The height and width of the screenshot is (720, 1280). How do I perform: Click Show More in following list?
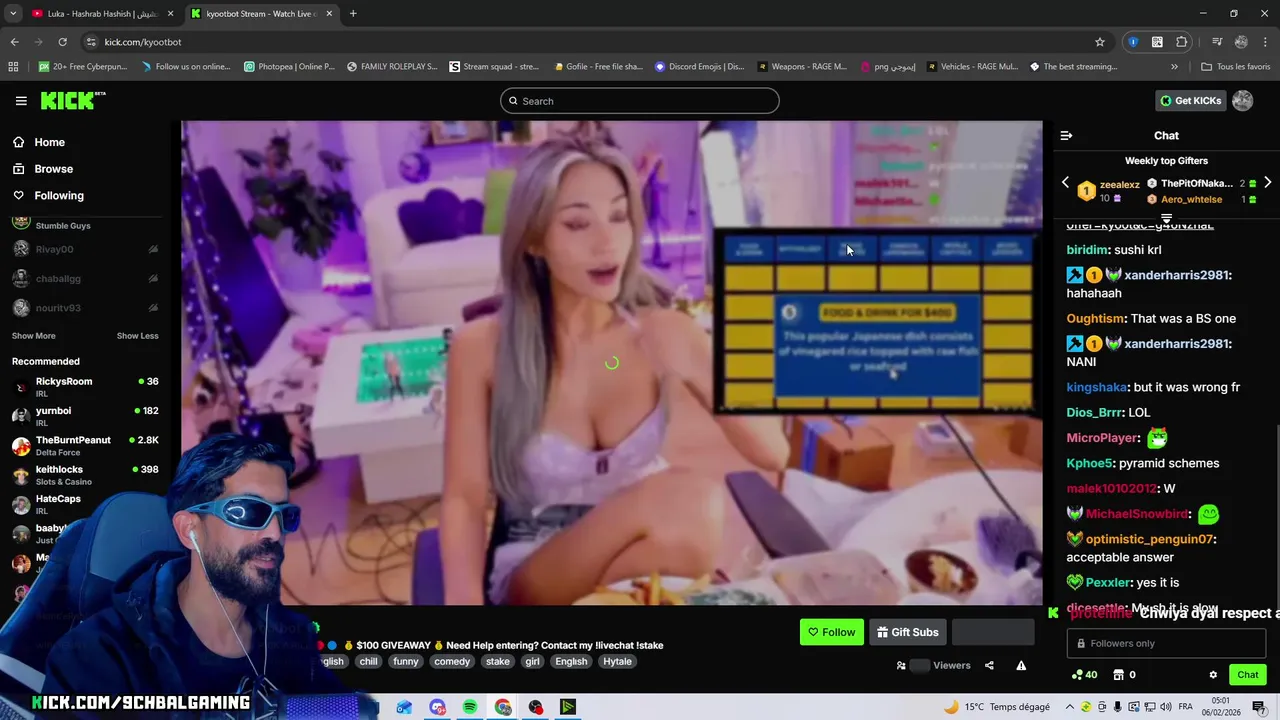[x=34, y=336]
